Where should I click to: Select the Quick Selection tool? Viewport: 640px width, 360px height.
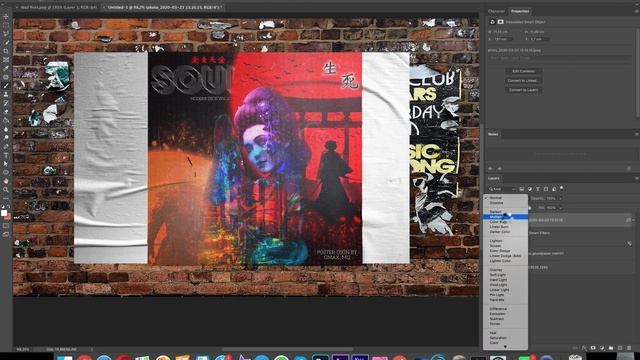(x=6, y=42)
